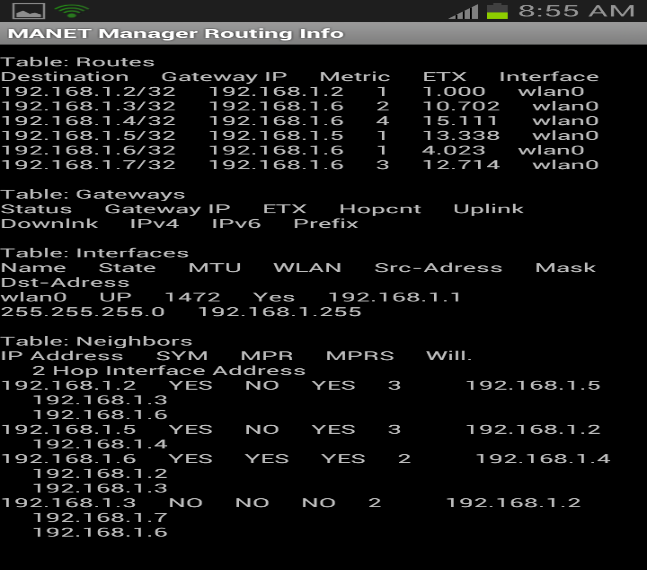Click the Metric column header
Viewport: 647px width, 570px height.
355,77
